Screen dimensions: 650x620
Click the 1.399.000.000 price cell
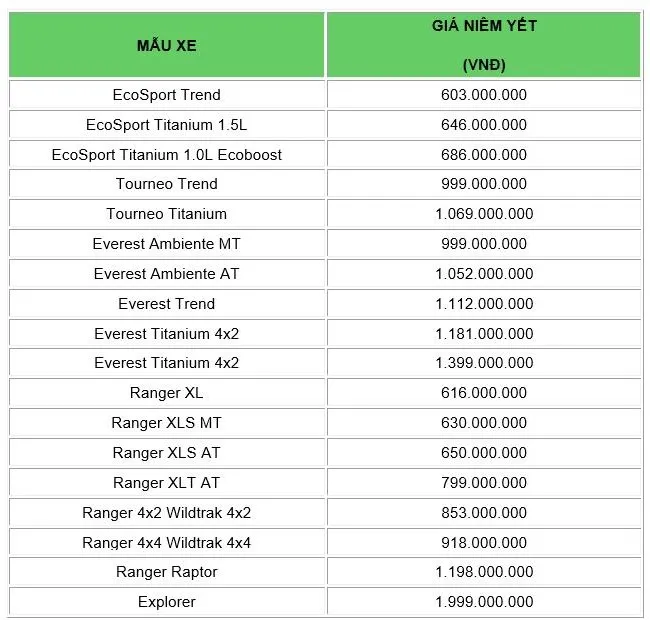(484, 363)
